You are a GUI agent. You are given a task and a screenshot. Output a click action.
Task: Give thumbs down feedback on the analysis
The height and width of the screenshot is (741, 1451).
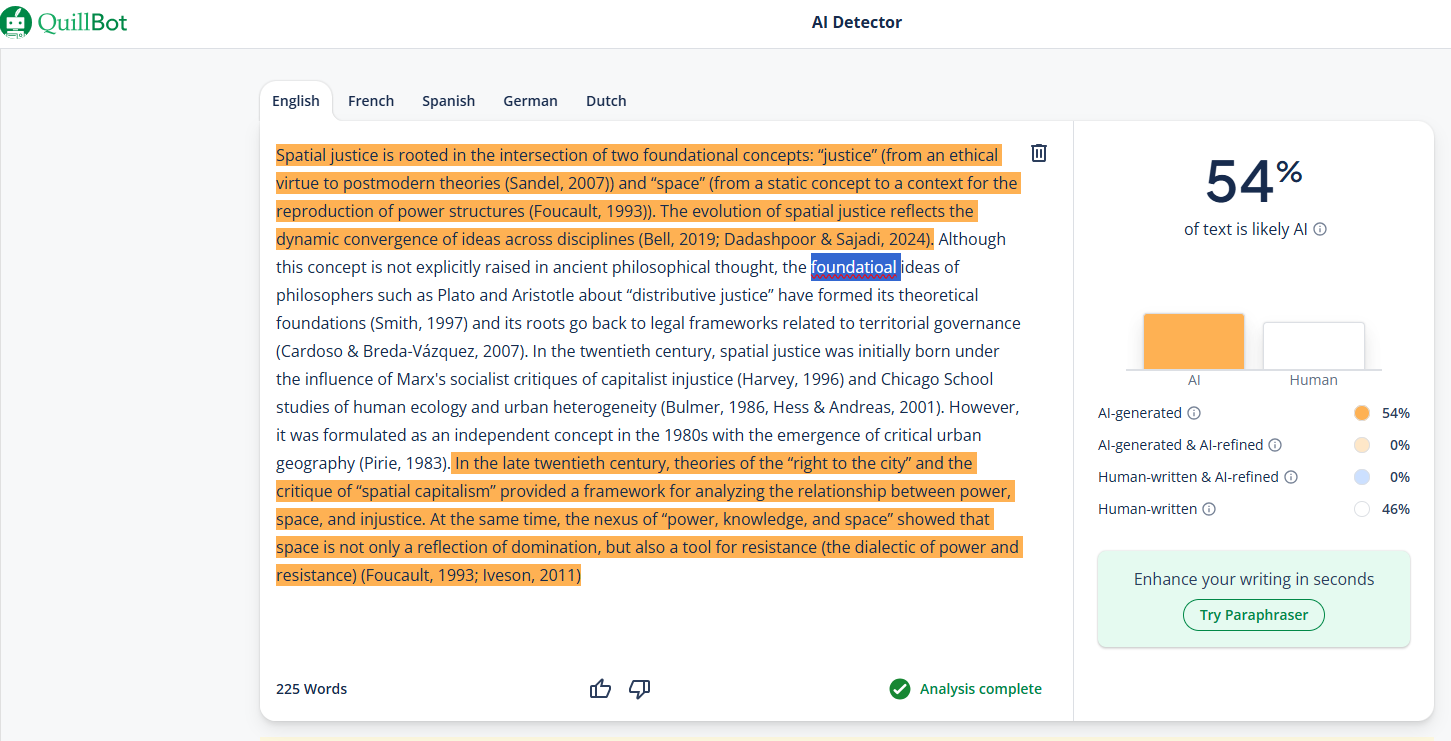pos(640,689)
